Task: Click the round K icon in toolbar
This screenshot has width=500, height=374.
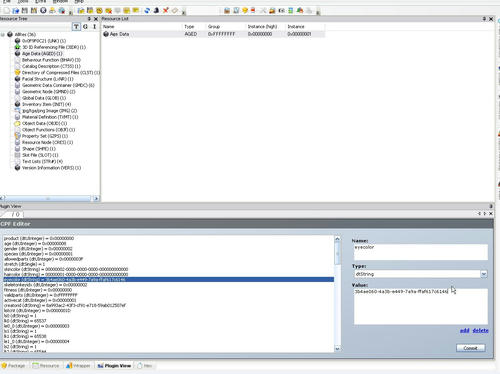Action: [x=43, y=11]
